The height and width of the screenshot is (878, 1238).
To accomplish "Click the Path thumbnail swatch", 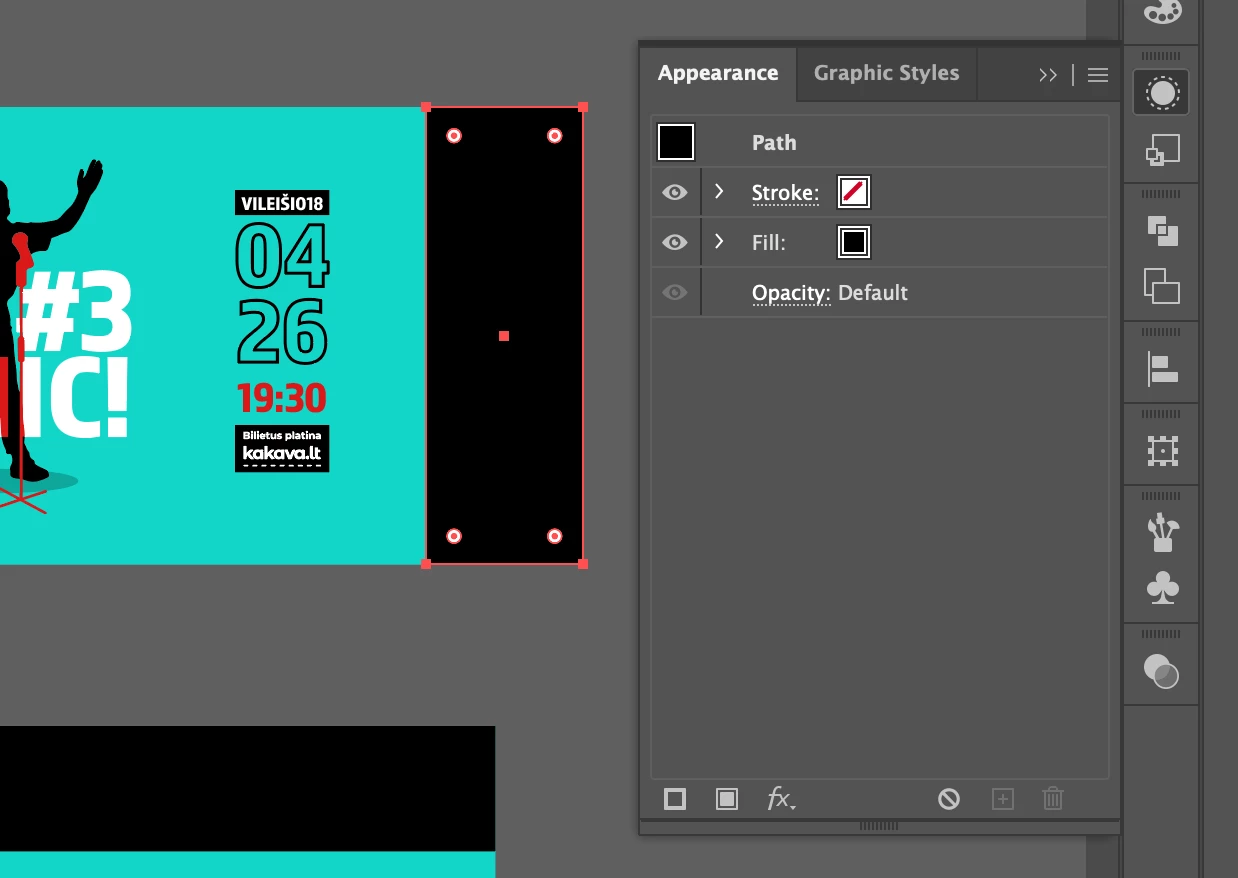I will pos(676,142).
